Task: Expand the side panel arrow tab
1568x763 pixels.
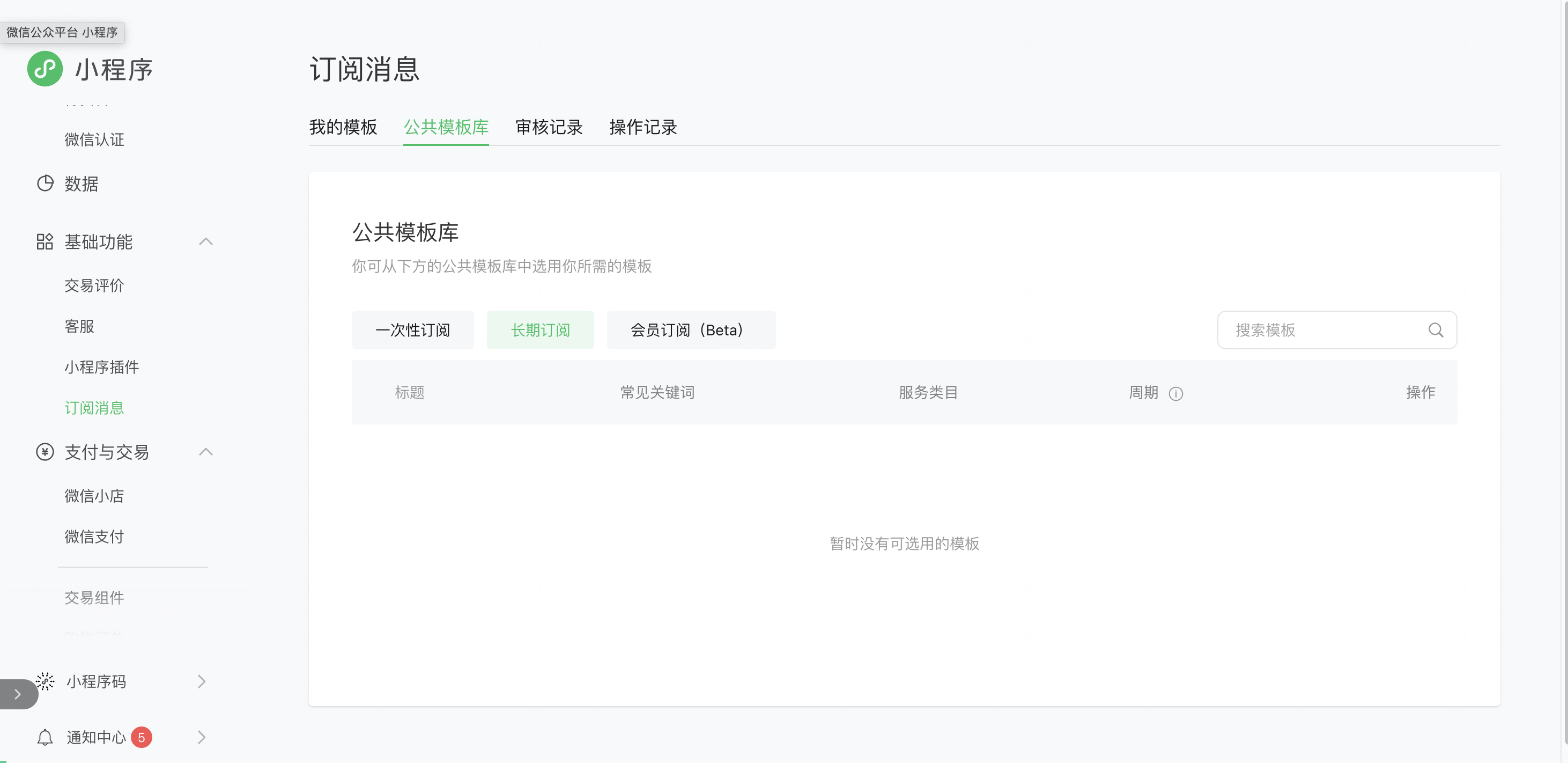Action: (17, 694)
